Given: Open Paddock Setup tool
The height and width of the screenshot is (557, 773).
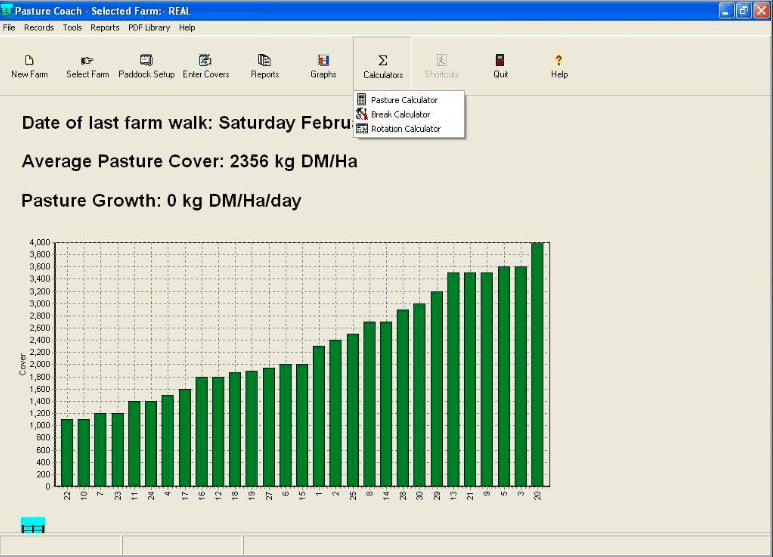Looking at the screenshot, I should [x=146, y=66].
